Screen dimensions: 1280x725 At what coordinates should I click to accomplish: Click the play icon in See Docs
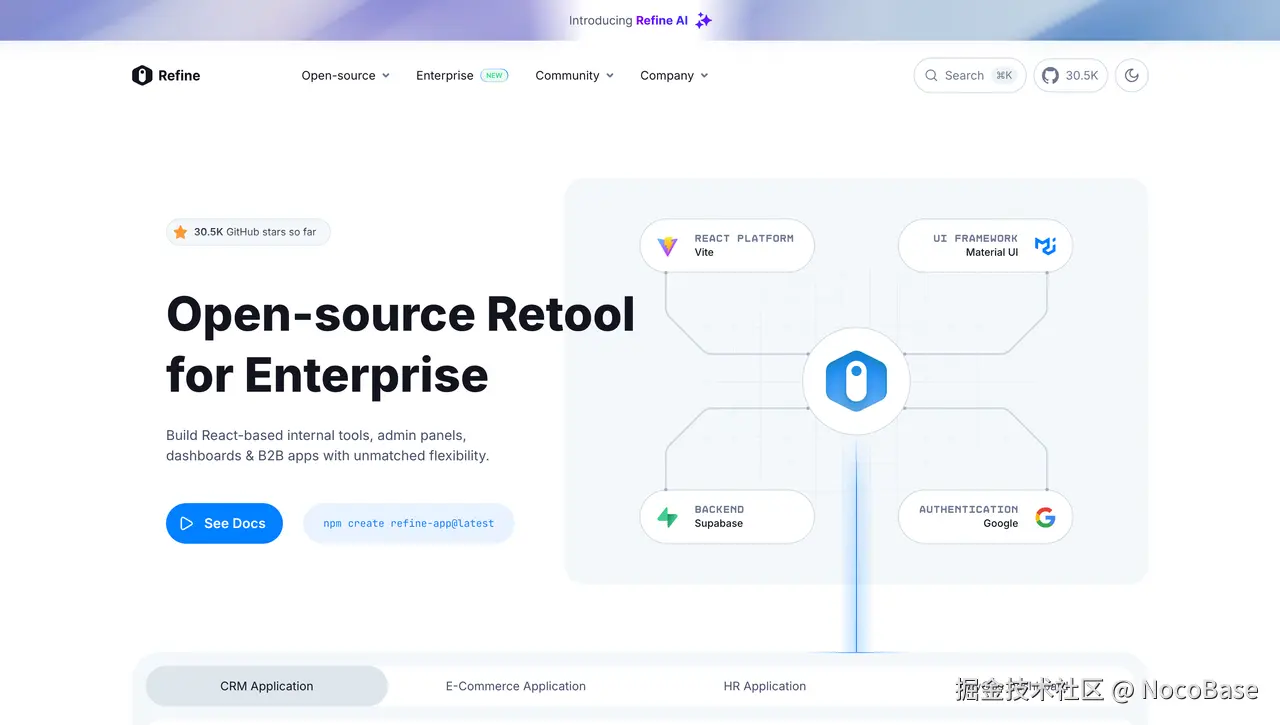[186, 523]
